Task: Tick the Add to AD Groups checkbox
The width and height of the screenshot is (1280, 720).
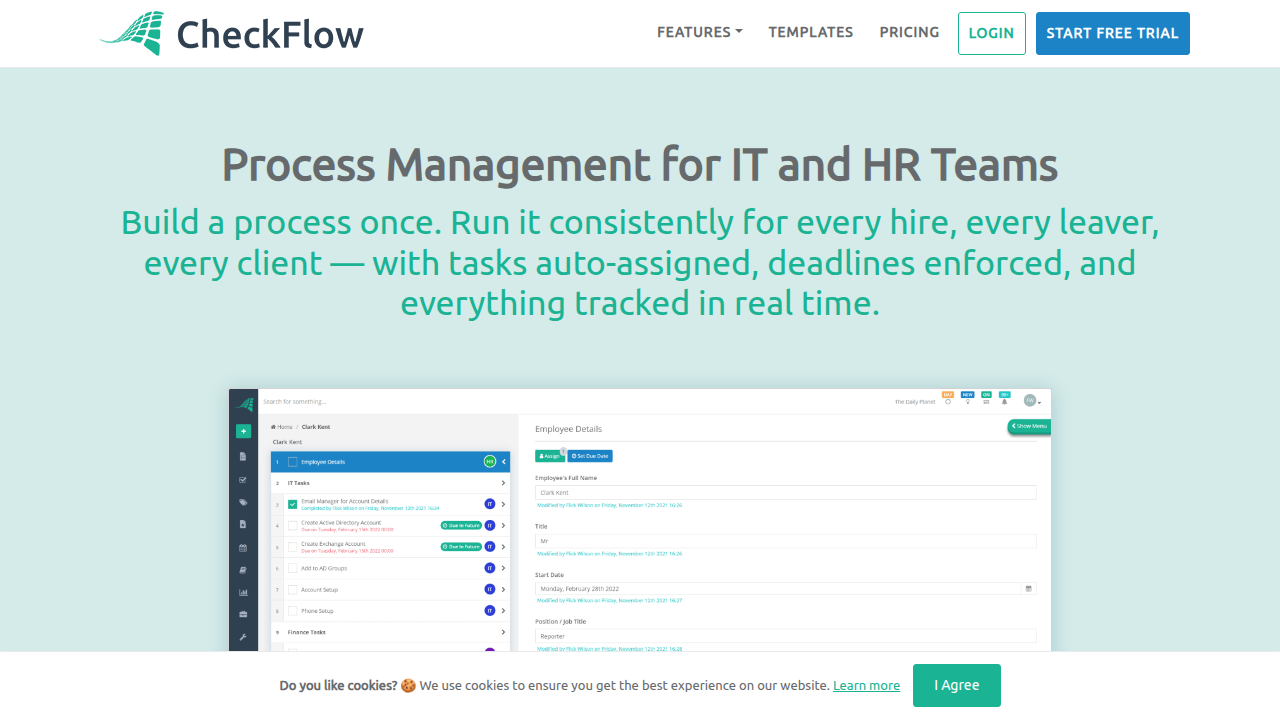Action: (x=293, y=568)
